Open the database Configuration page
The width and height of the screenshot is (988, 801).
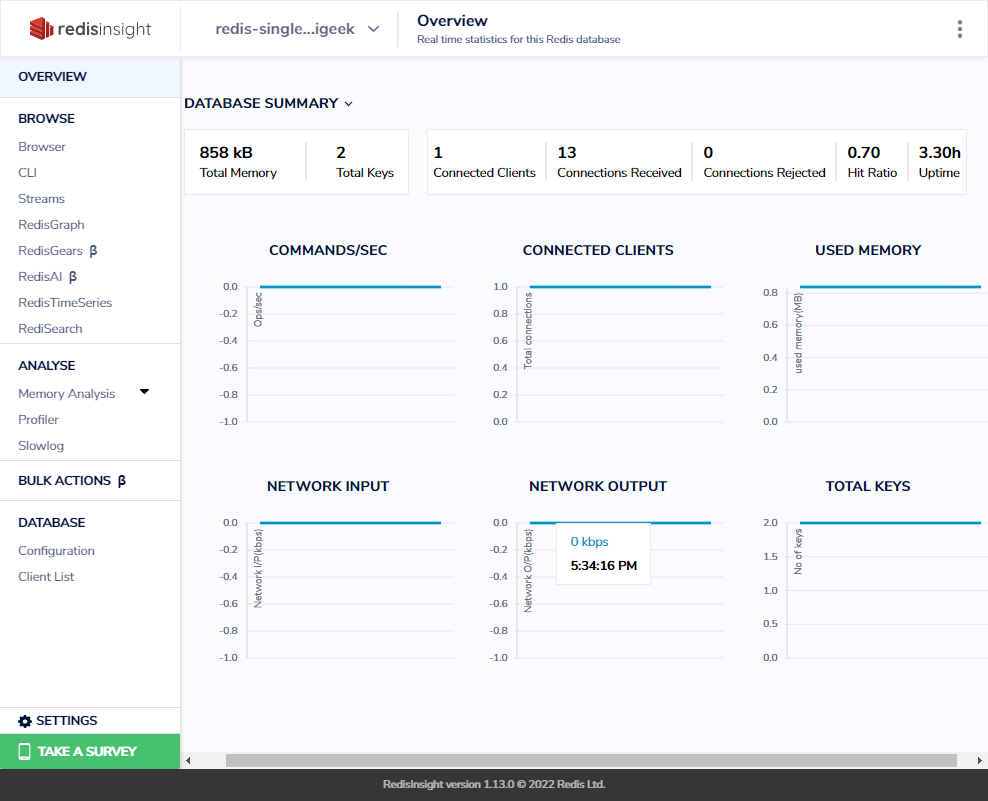tap(56, 551)
